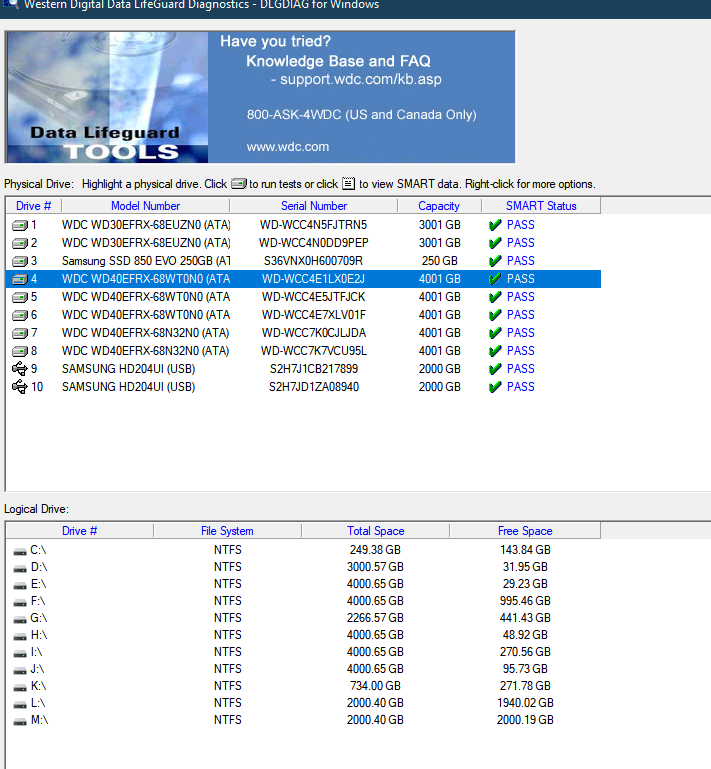Select serial number S2H7J1CB217899
Viewport: 711px width, 769px height.
[313, 369]
